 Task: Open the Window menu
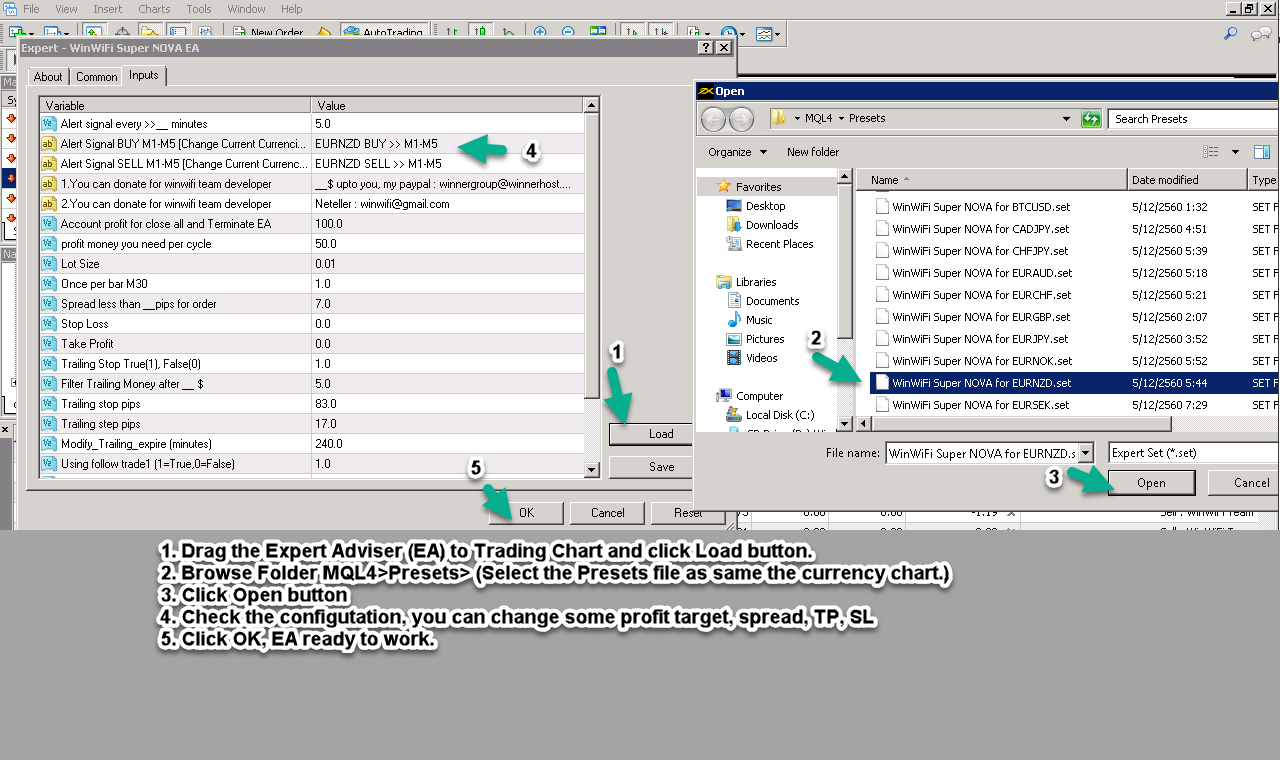click(x=246, y=9)
